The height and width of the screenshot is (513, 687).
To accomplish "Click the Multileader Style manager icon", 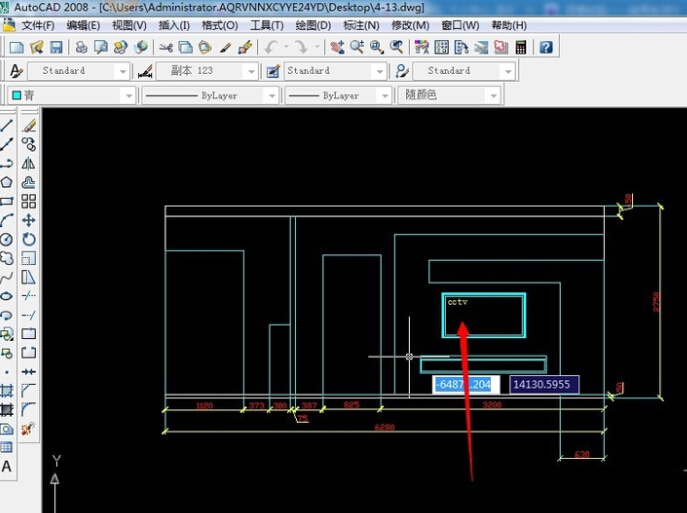I will click(402, 71).
